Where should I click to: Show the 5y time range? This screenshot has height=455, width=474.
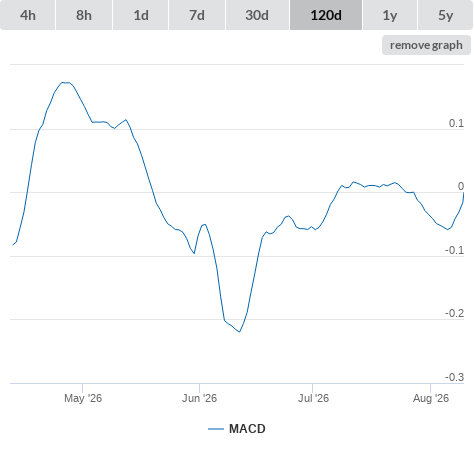[x=445, y=15]
